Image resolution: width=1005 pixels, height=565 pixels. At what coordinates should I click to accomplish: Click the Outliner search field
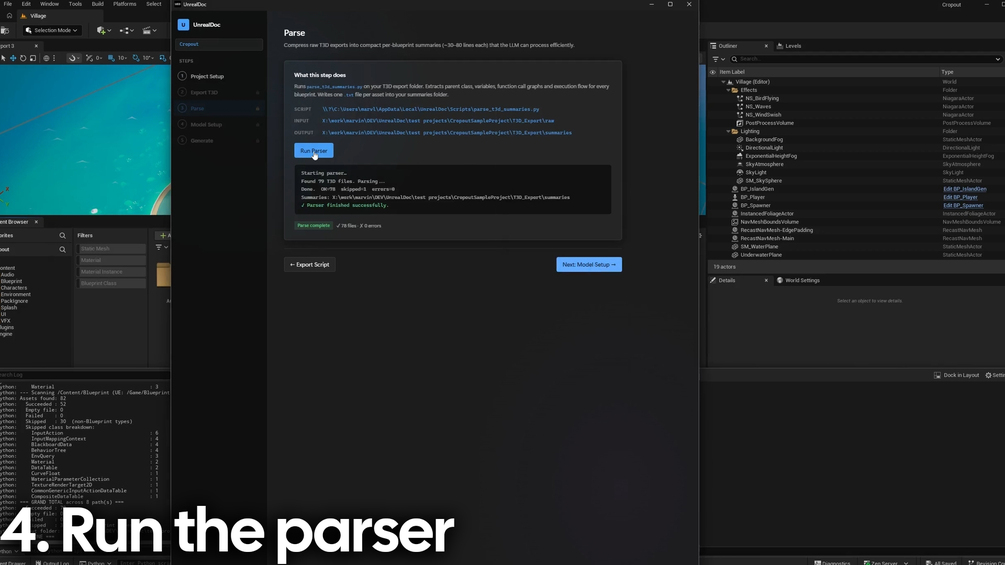pos(865,59)
